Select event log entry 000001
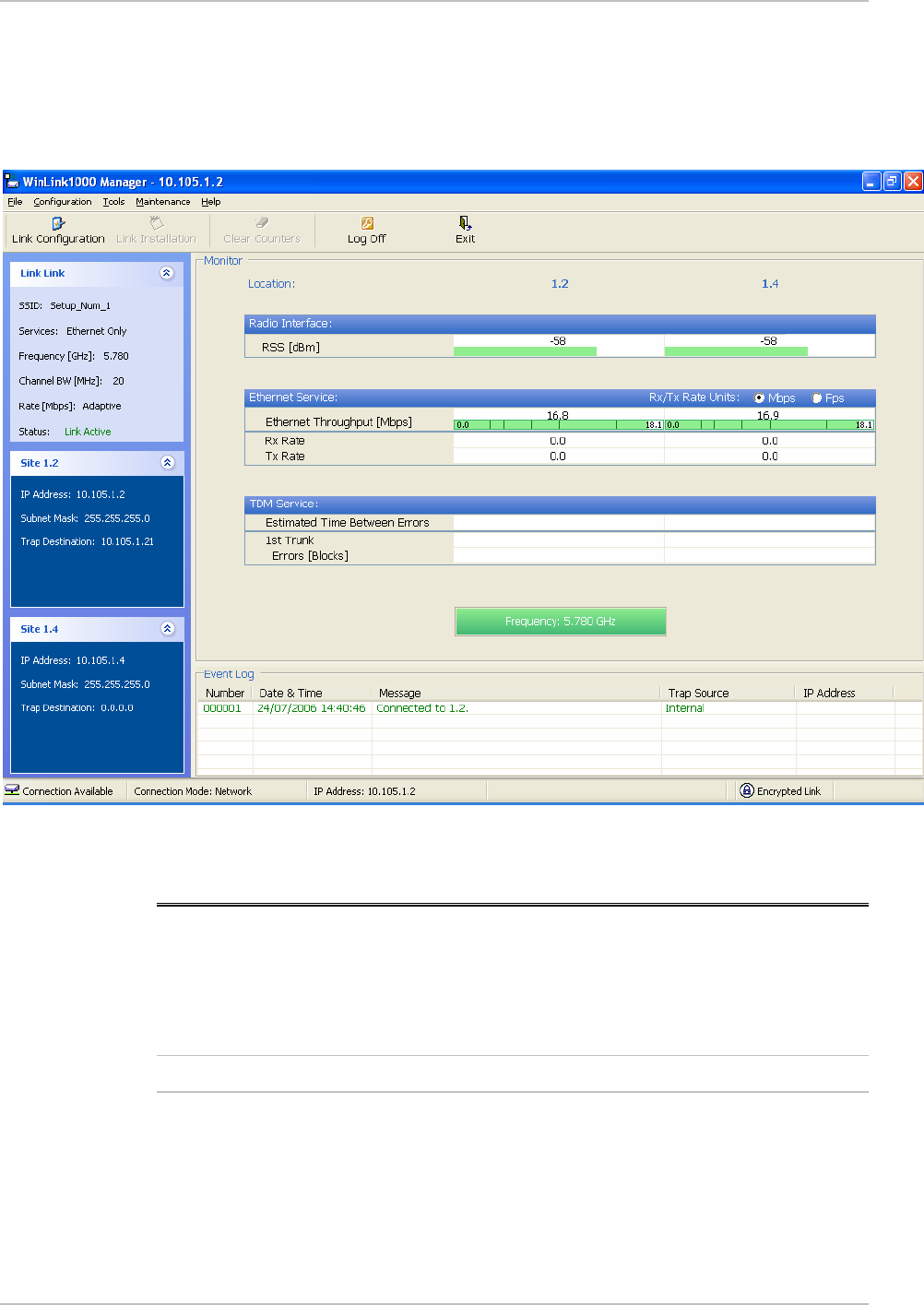Screen dimensions: 924x1305 click(x=222, y=708)
